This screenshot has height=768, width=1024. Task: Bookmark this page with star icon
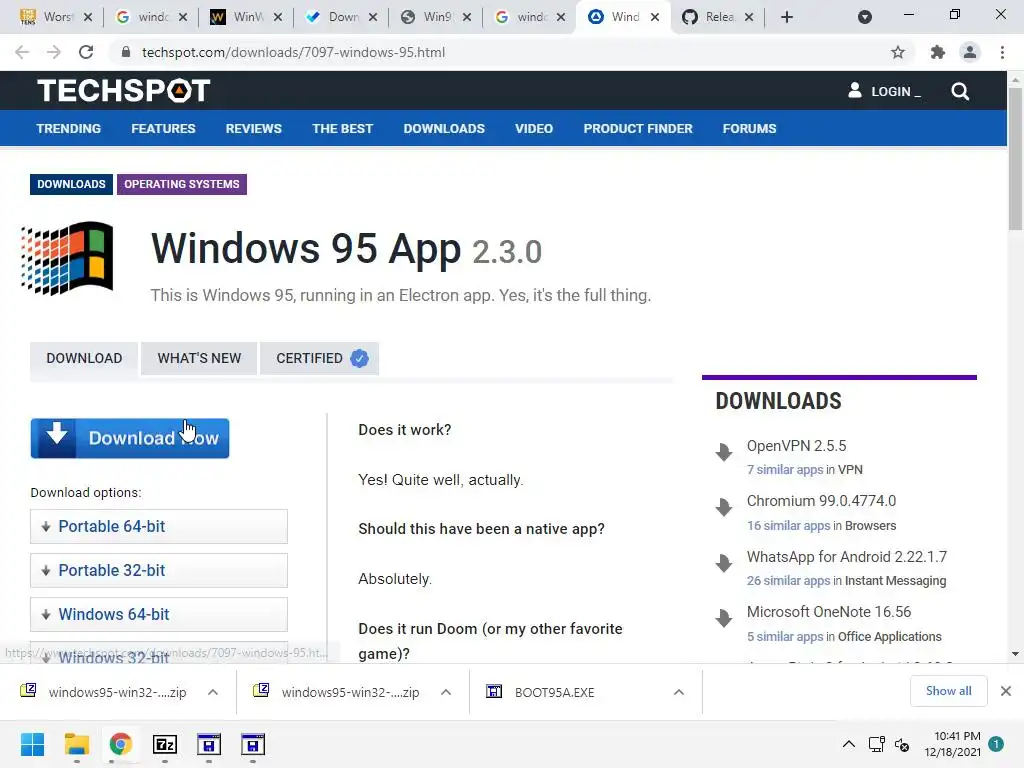coord(898,52)
